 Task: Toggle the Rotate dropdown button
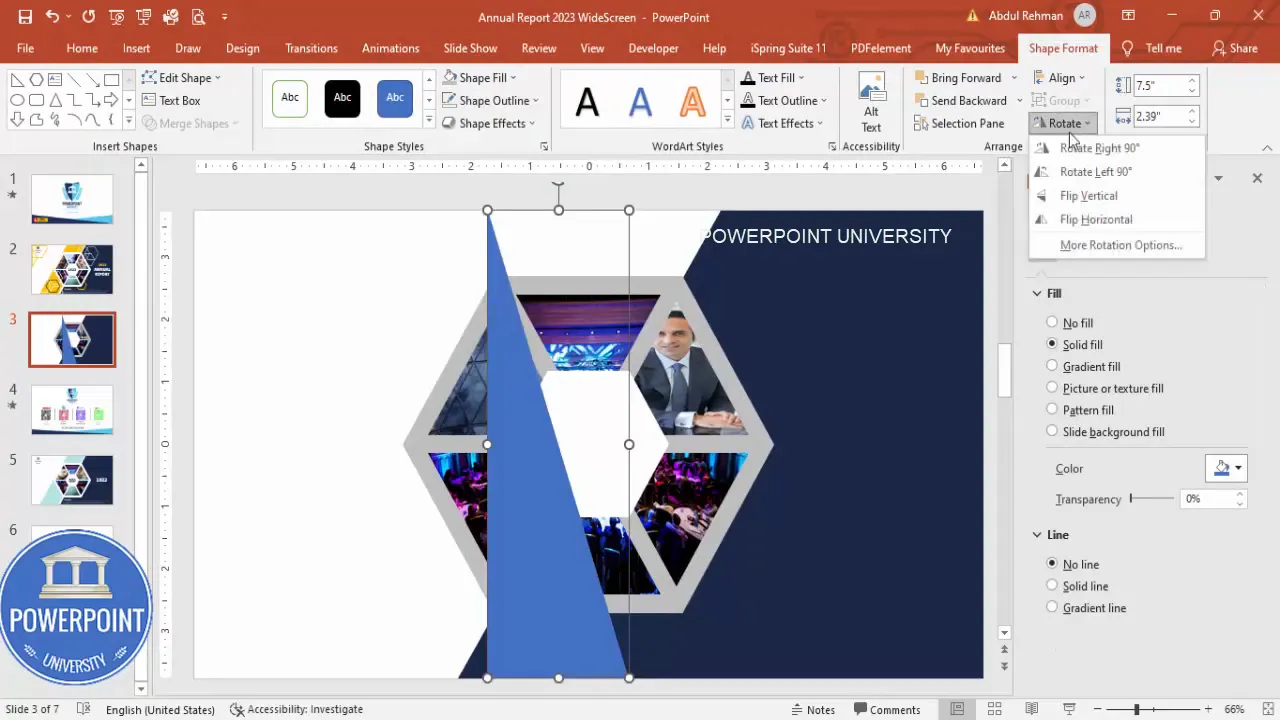pos(1064,123)
